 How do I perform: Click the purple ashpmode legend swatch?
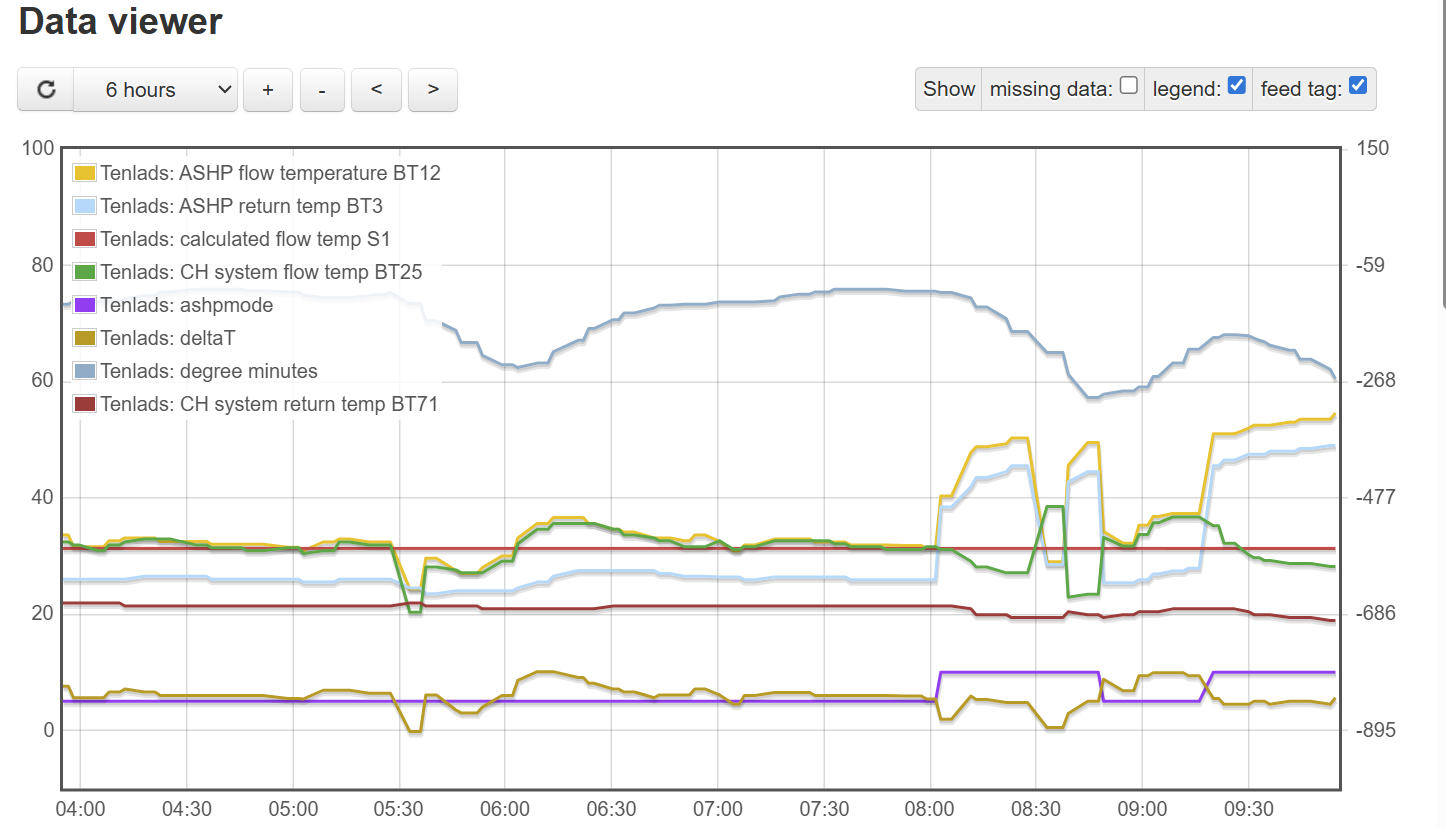pyautogui.click(x=85, y=305)
